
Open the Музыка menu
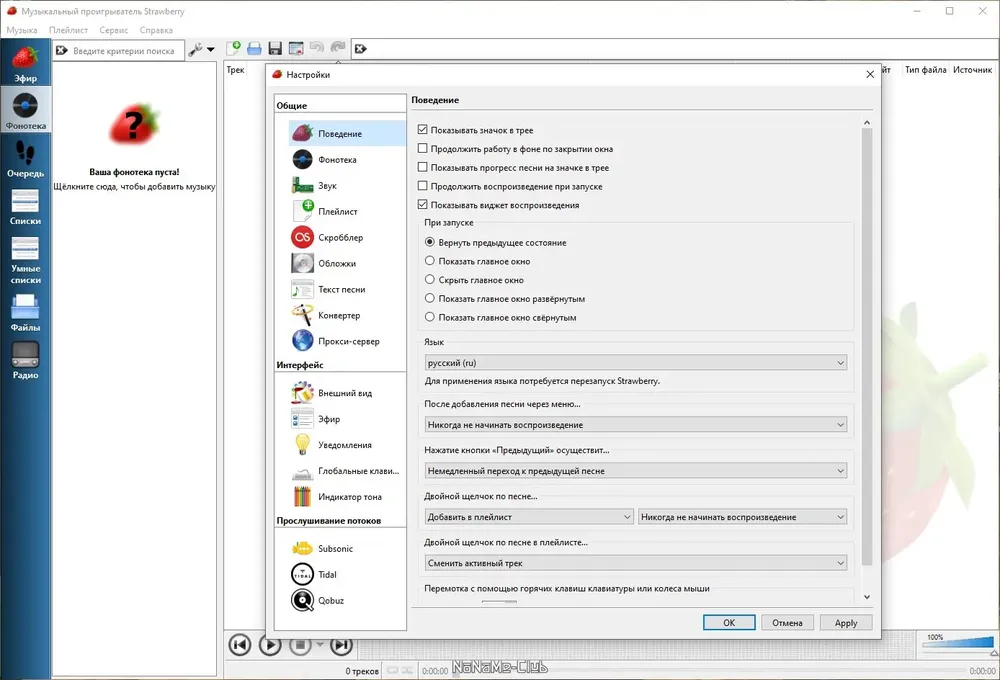pos(22,30)
